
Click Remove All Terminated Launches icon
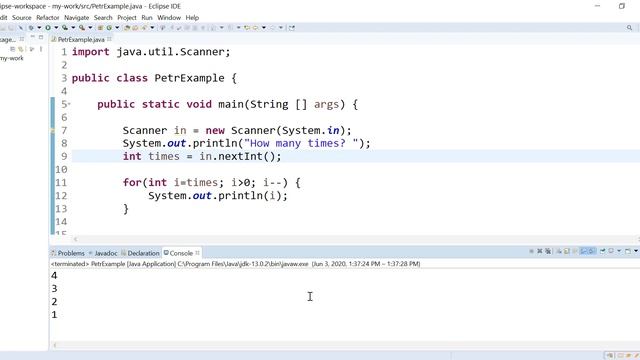click(x=548, y=251)
